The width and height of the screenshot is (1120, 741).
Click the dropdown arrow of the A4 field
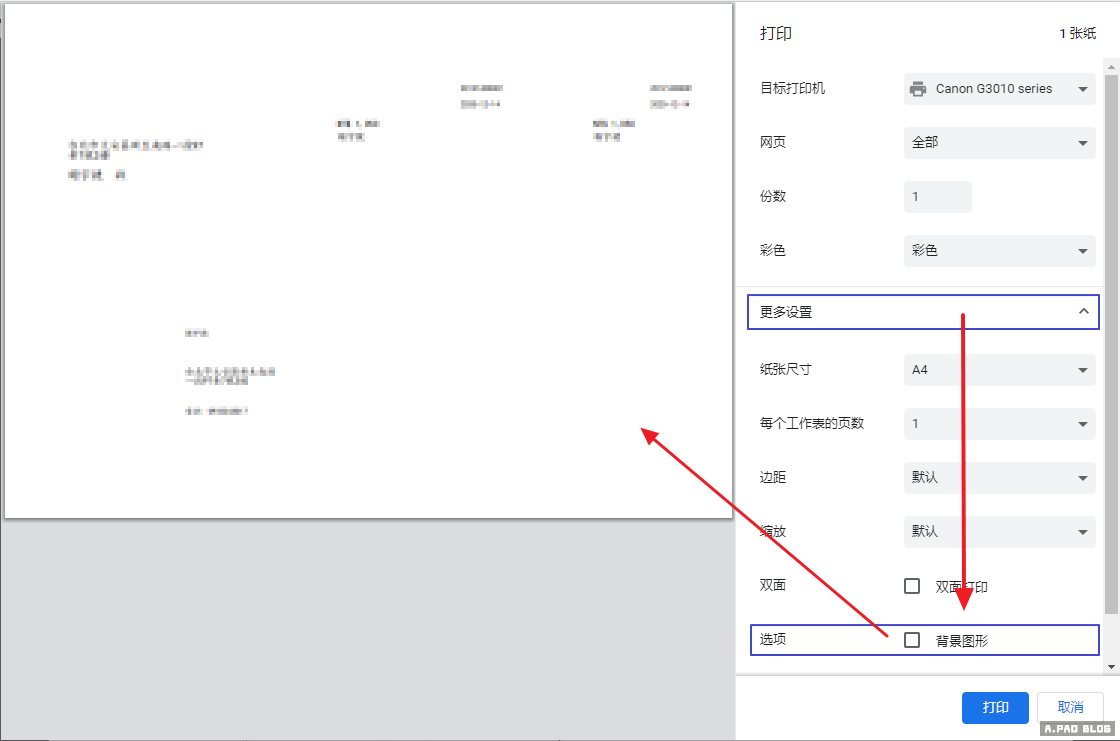1082,370
